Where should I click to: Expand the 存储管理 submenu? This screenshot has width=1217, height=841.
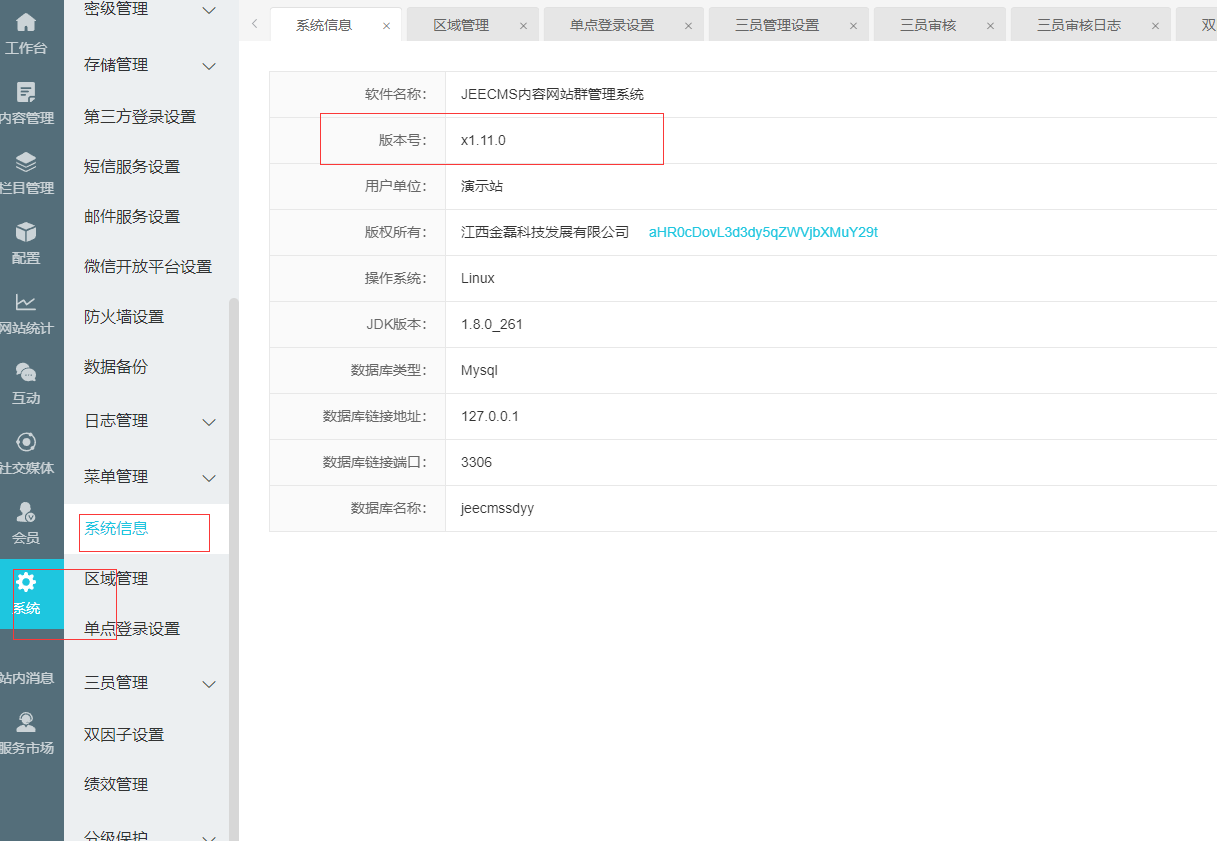(209, 66)
